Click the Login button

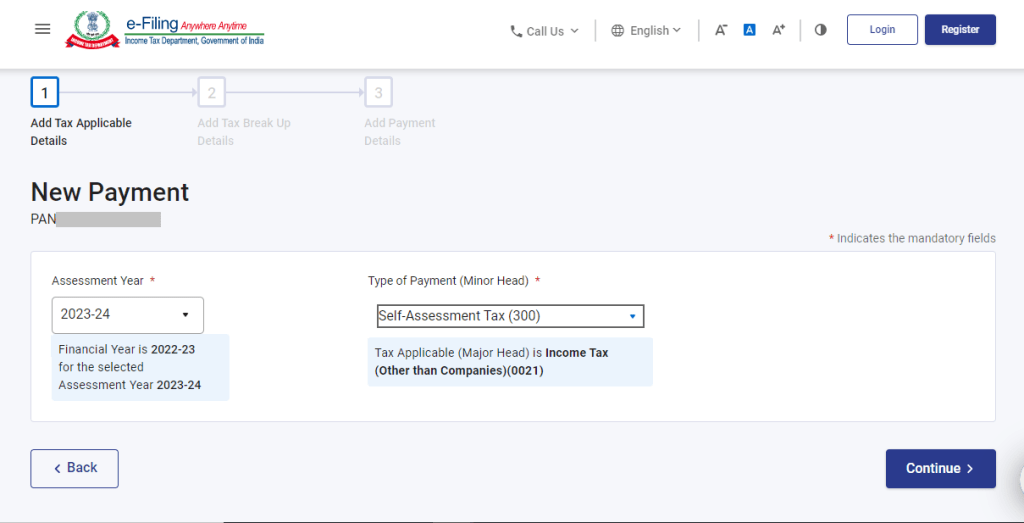tap(882, 30)
